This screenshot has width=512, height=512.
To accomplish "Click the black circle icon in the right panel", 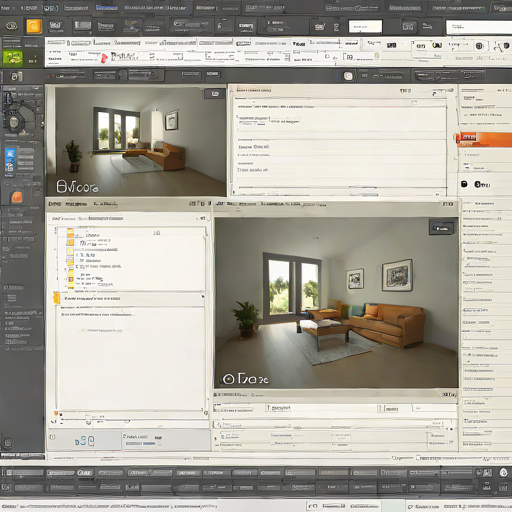I will (464, 184).
